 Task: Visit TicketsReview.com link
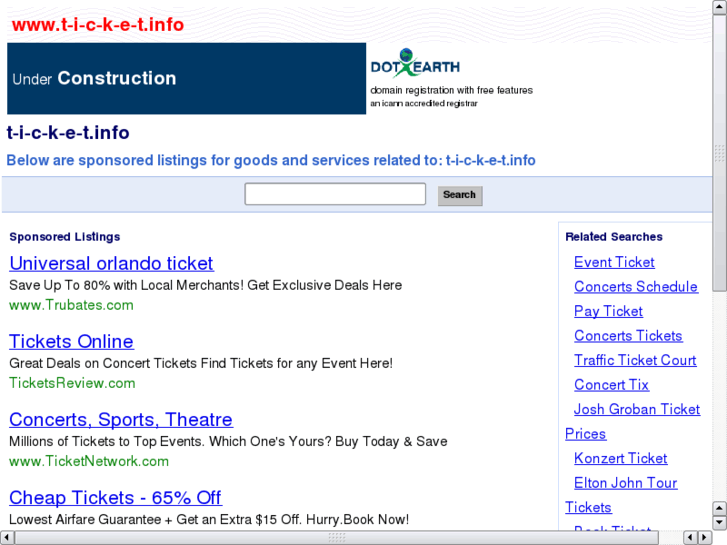tap(72, 383)
